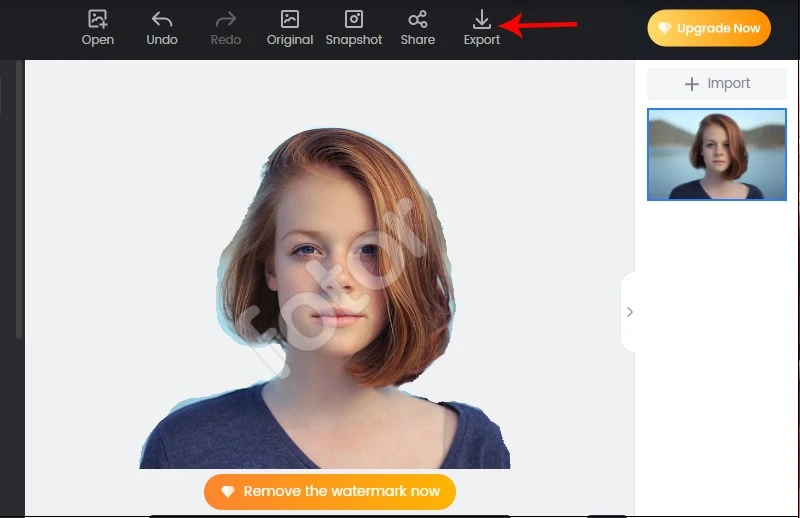Image resolution: width=800 pixels, height=518 pixels.
Task: Click diamond icon on watermark removal button
Action: pyautogui.click(x=228, y=491)
